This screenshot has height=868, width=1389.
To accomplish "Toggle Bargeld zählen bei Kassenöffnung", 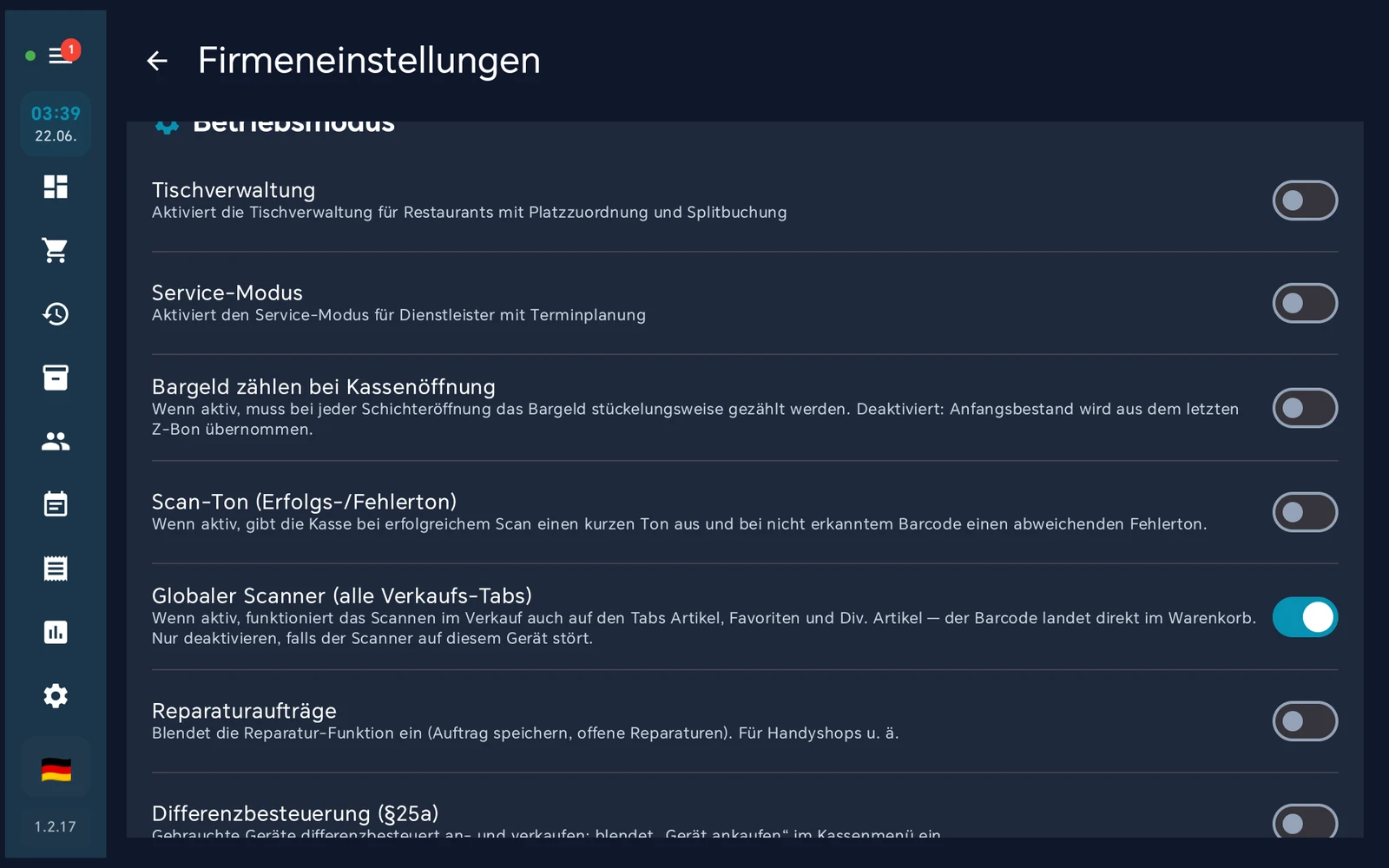I will (1305, 408).
